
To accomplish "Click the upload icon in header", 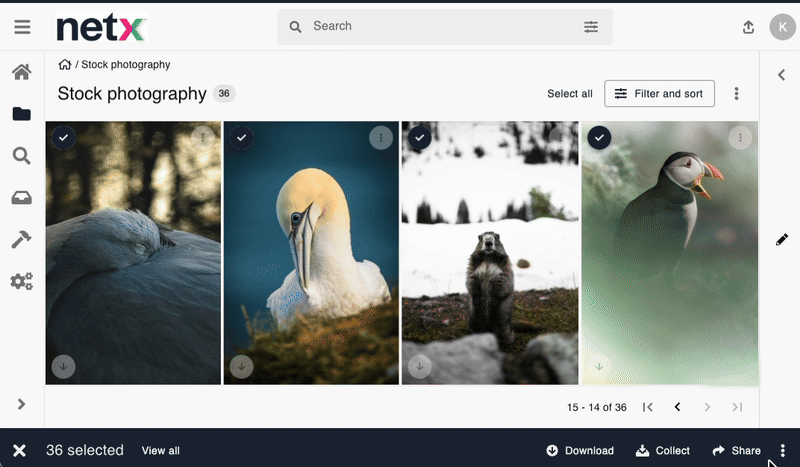I will click(x=748, y=27).
